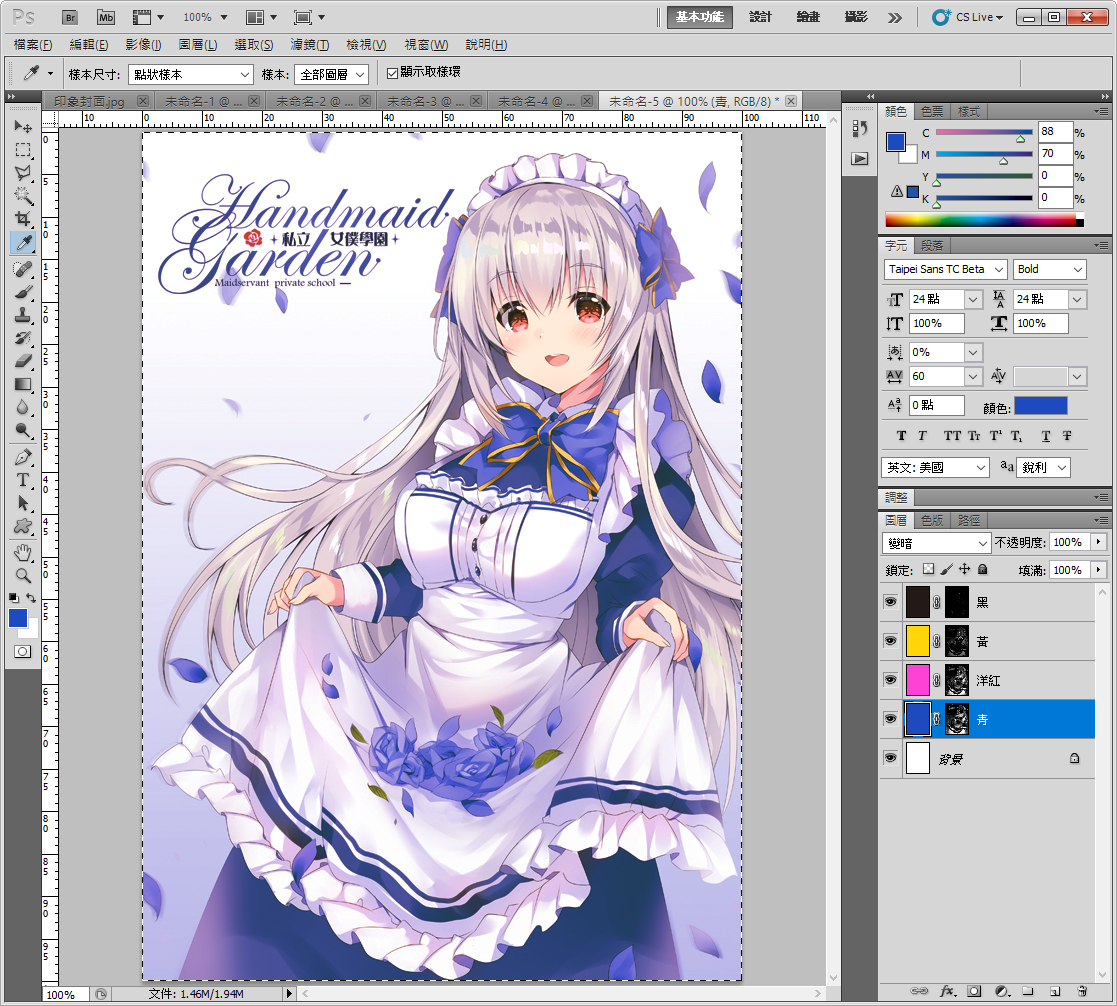This screenshot has width=1117, height=1006.
Task: Select the Magic Wand tool
Action: 23,195
